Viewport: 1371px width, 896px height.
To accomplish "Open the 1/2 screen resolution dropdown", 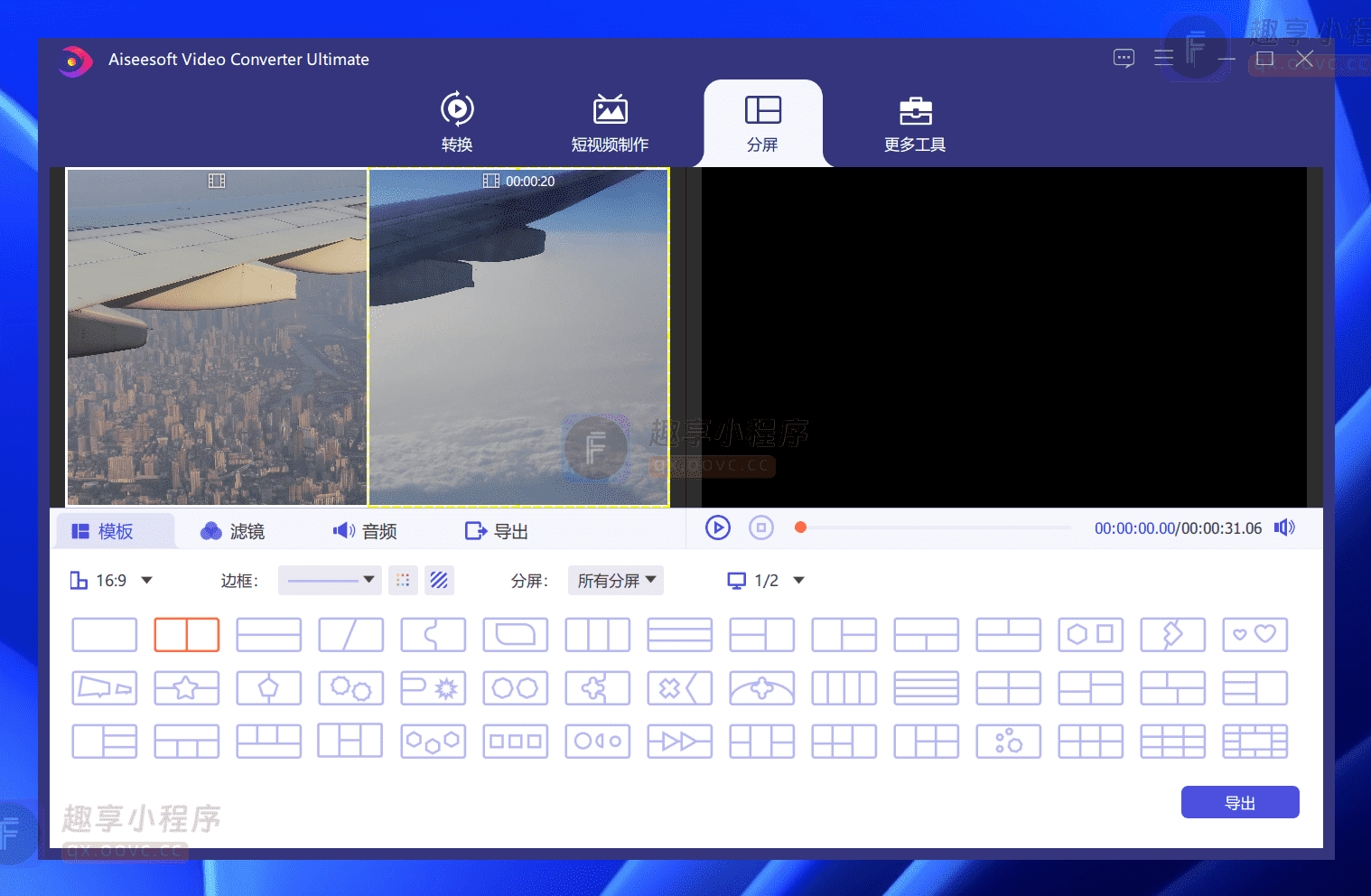I will click(x=766, y=581).
